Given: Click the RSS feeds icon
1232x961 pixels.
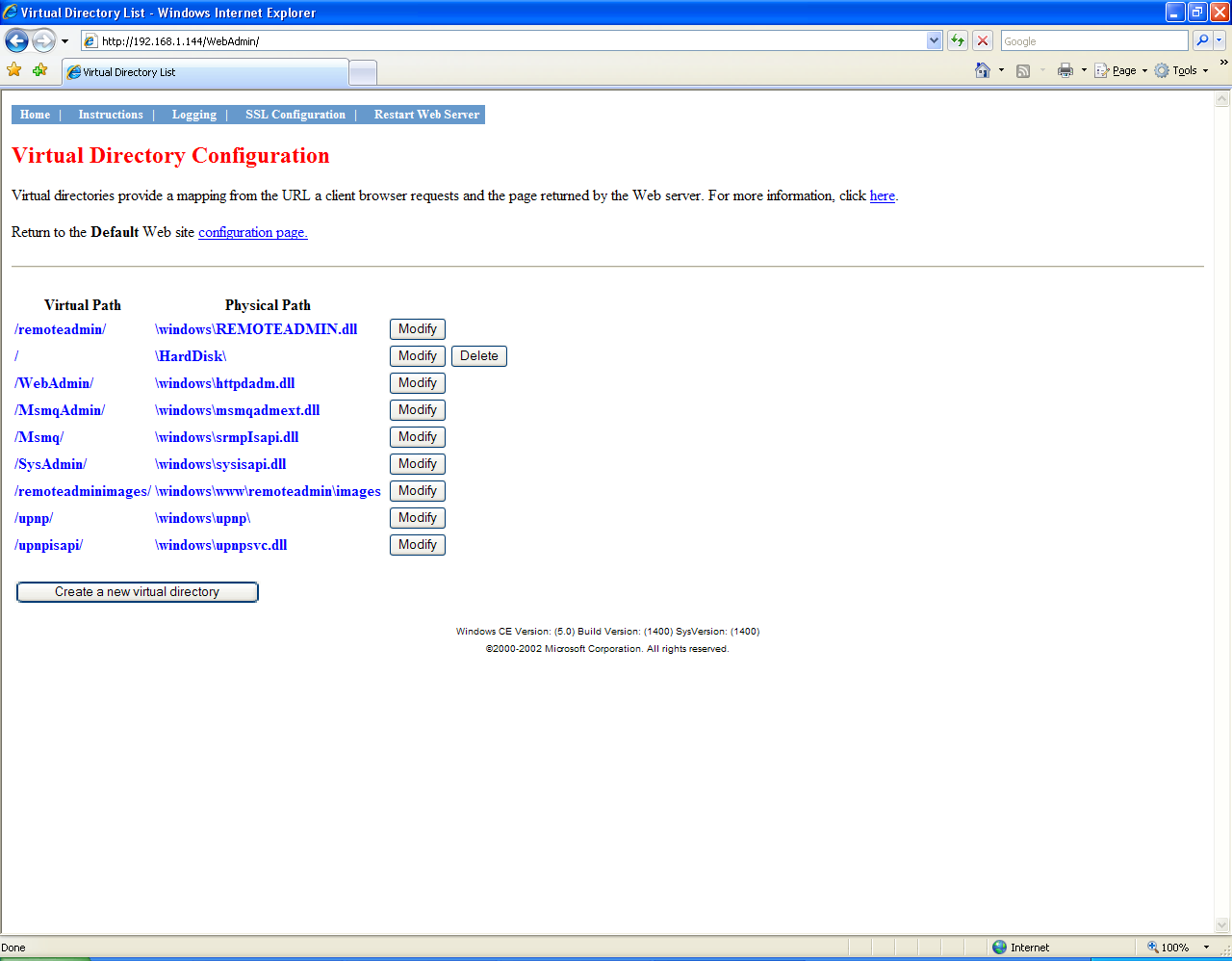Looking at the screenshot, I should (1023, 70).
